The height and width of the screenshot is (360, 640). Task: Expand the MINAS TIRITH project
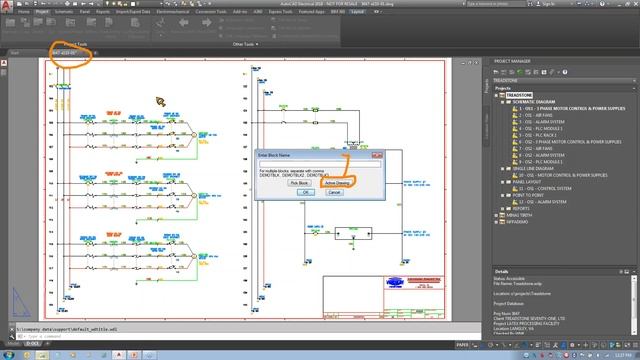tap(496, 215)
